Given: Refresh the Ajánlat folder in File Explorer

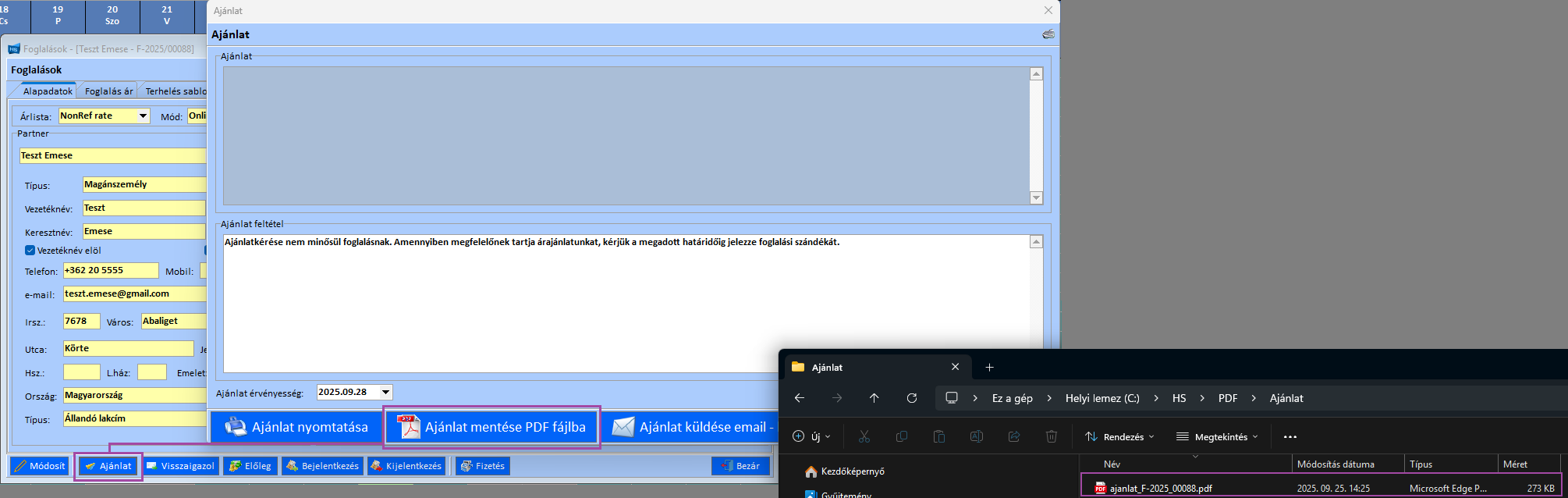Looking at the screenshot, I should pos(911,398).
